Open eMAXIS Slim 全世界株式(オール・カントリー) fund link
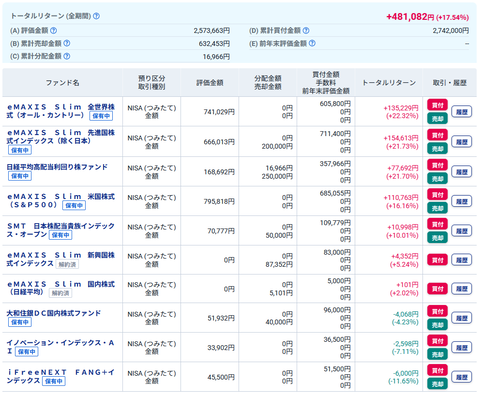This screenshot has height=397, width=480. click(61, 111)
